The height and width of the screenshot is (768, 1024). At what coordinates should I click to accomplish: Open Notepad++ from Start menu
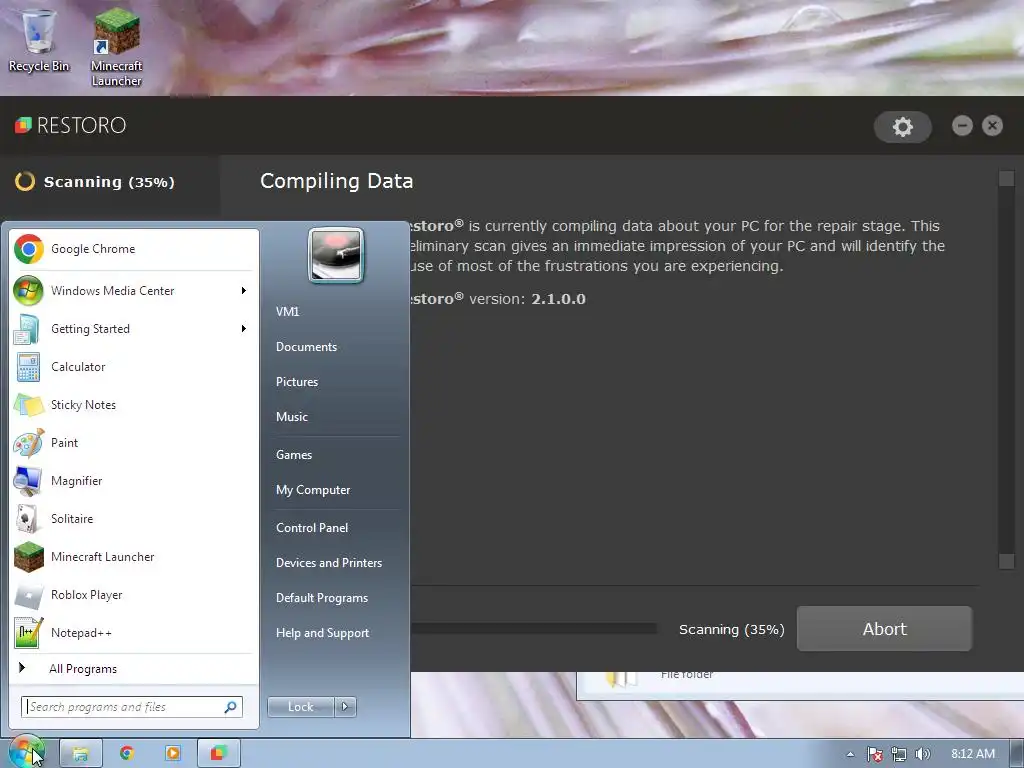tap(133, 632)
